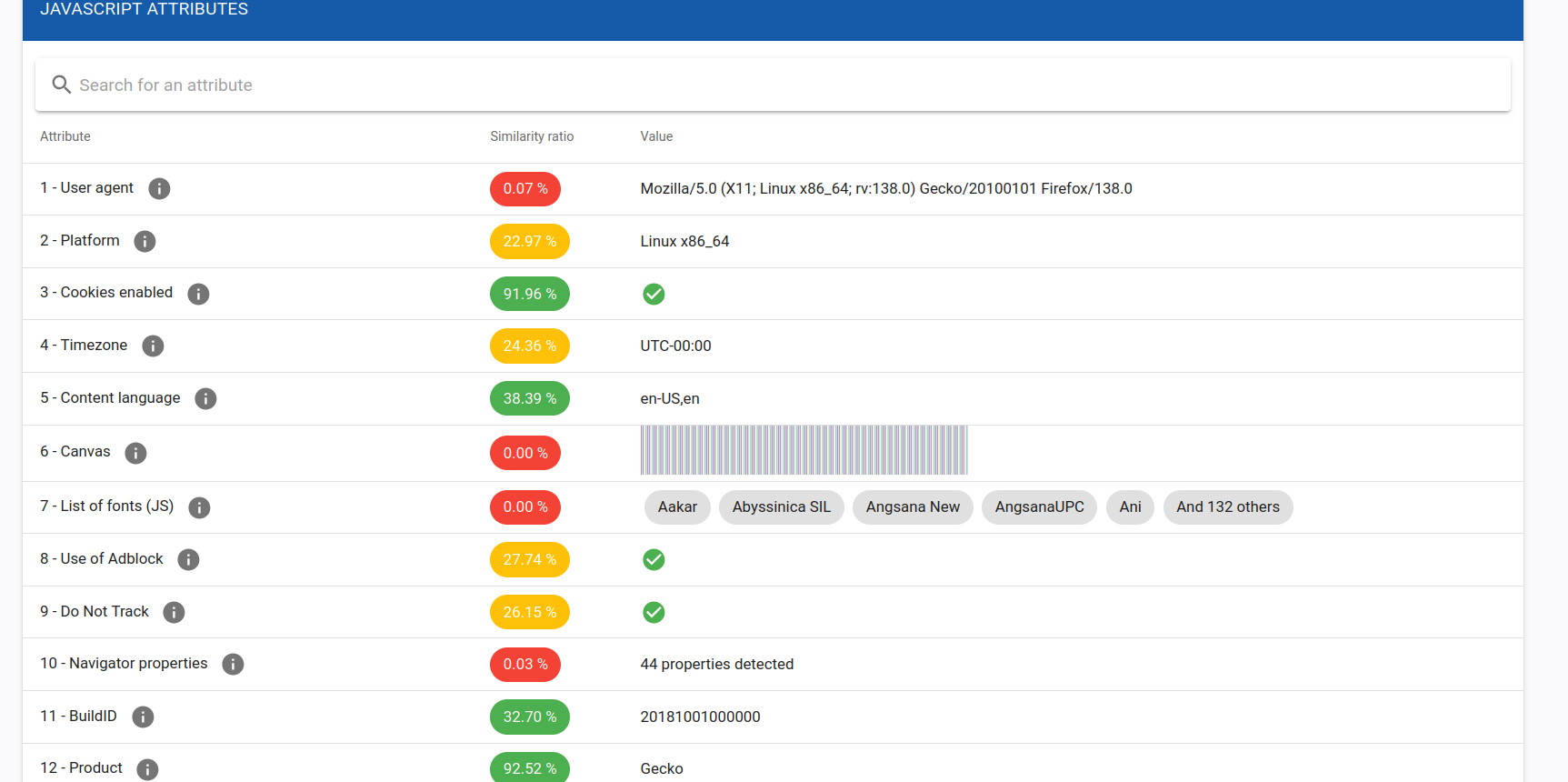Show Canvas attribute info icon

tap(135, 453)
